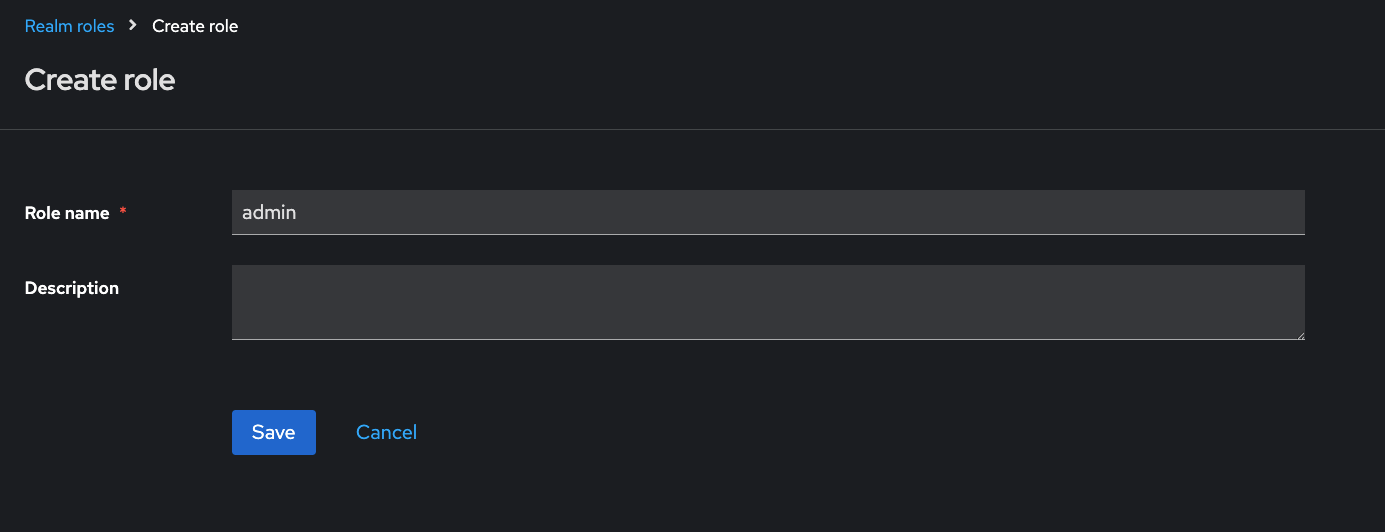Click the Description label
The width and height of the screenshot is (1385, 532).
72,288
